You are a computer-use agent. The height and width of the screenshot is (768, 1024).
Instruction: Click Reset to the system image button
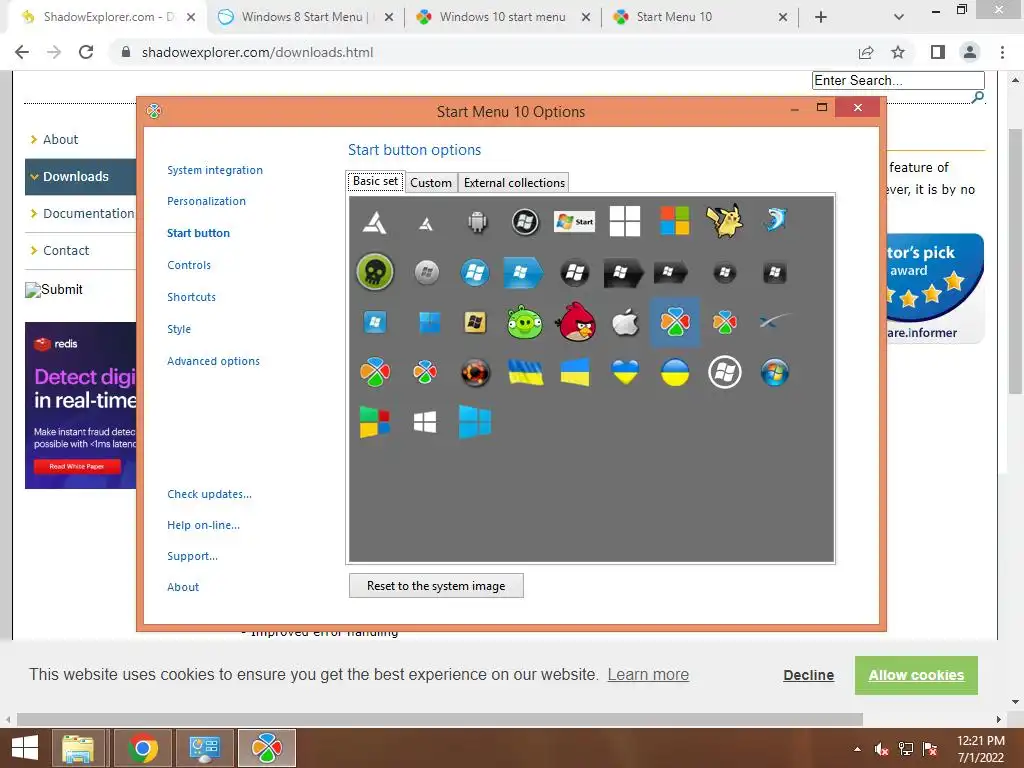click(x=436, y=586)
